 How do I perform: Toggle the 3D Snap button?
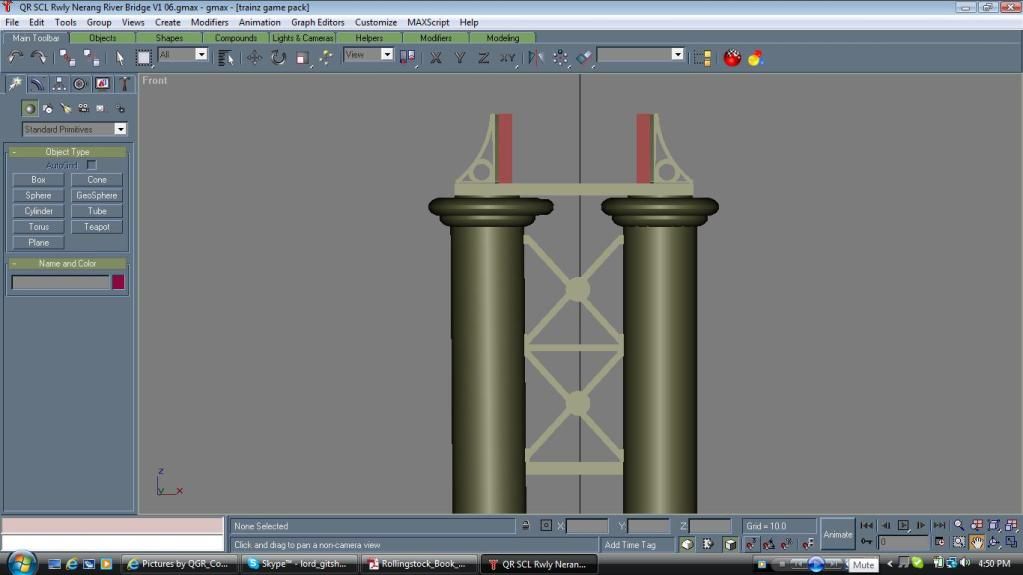(x=751, y=544)
